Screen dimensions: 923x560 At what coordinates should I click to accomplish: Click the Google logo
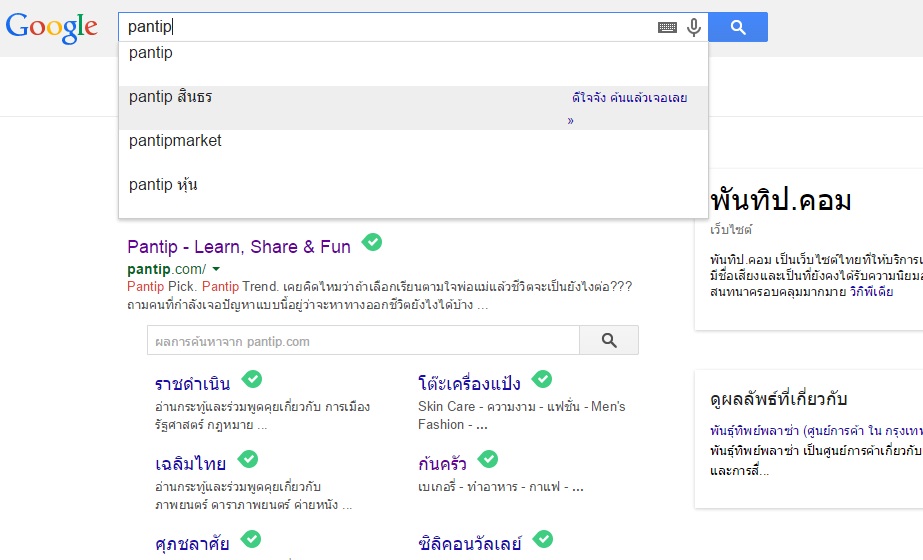[x=52, y=28]
